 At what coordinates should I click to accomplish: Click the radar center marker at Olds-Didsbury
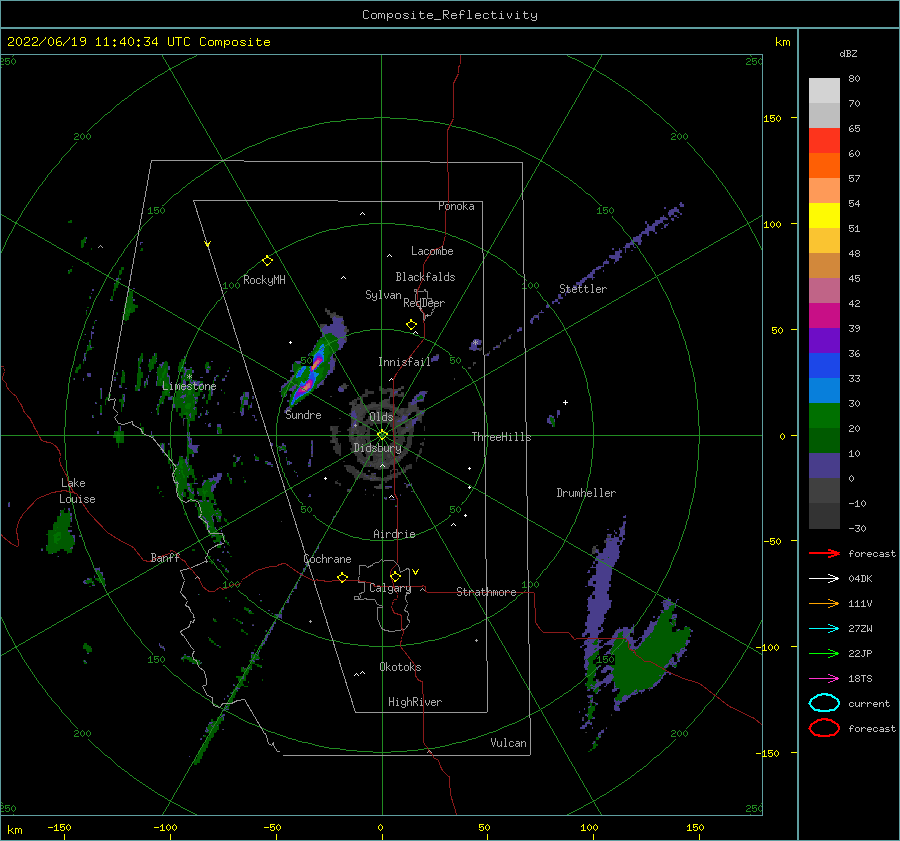pos(382,435)
